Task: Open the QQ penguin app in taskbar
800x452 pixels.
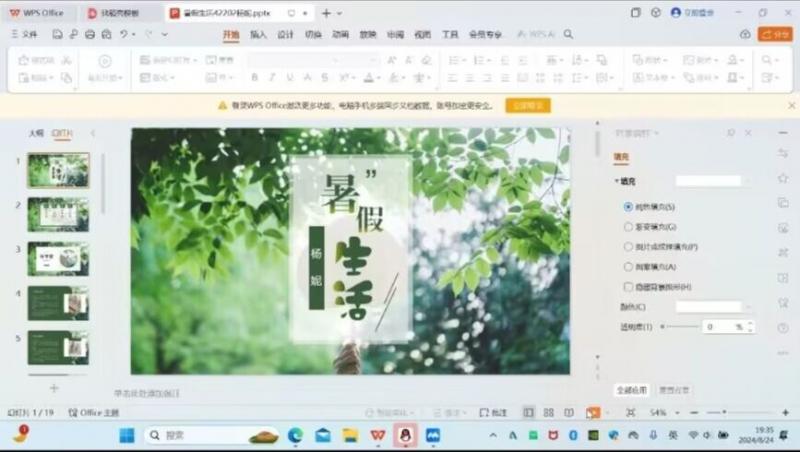Action: click(405, 435)
